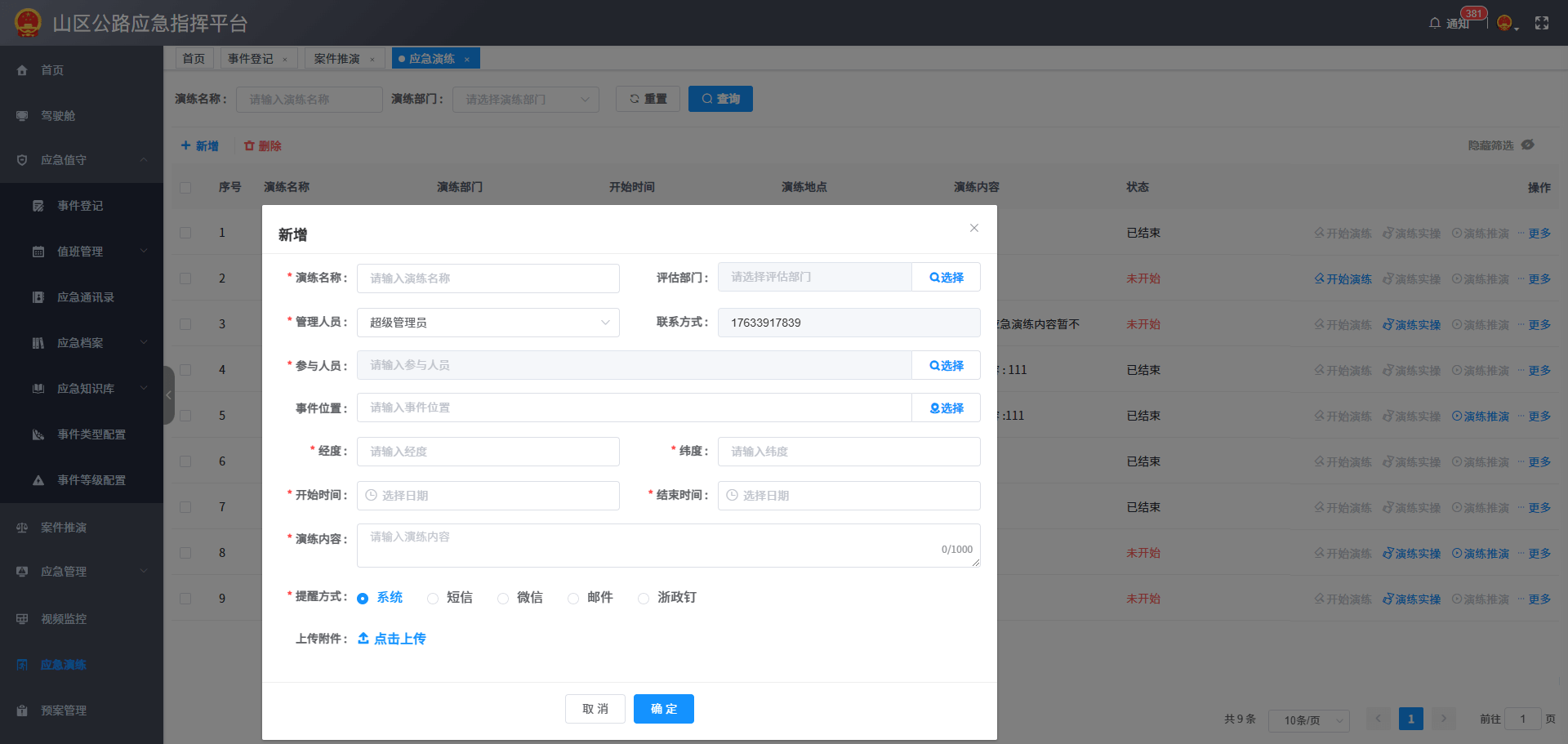Open the 10条/页 page size dropdown

[1308, 720]
